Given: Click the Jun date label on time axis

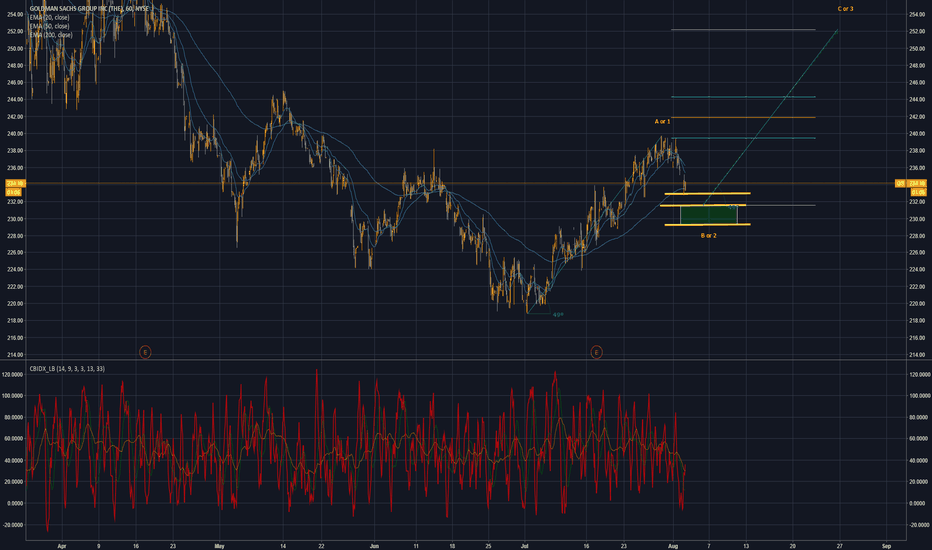Looking at the screenshot, I should 374,546.
